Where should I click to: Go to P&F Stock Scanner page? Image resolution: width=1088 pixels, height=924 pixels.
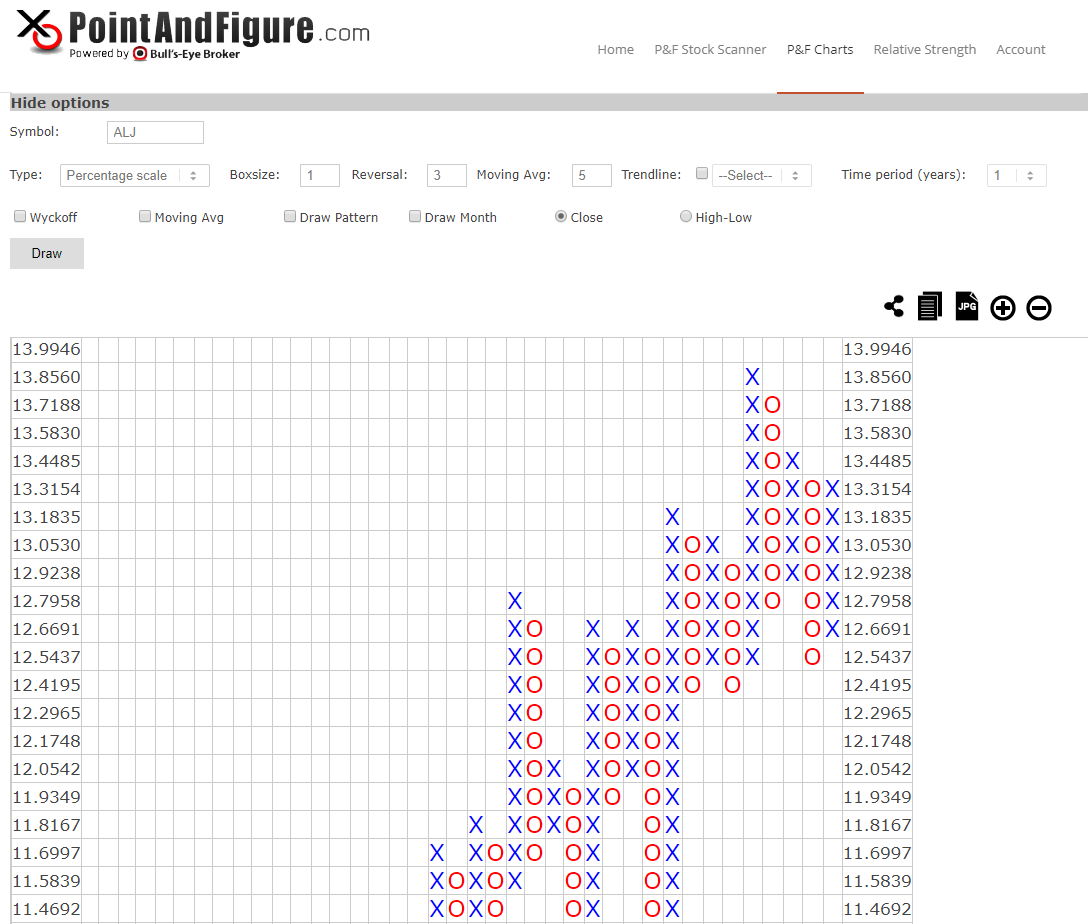[710, 49]
